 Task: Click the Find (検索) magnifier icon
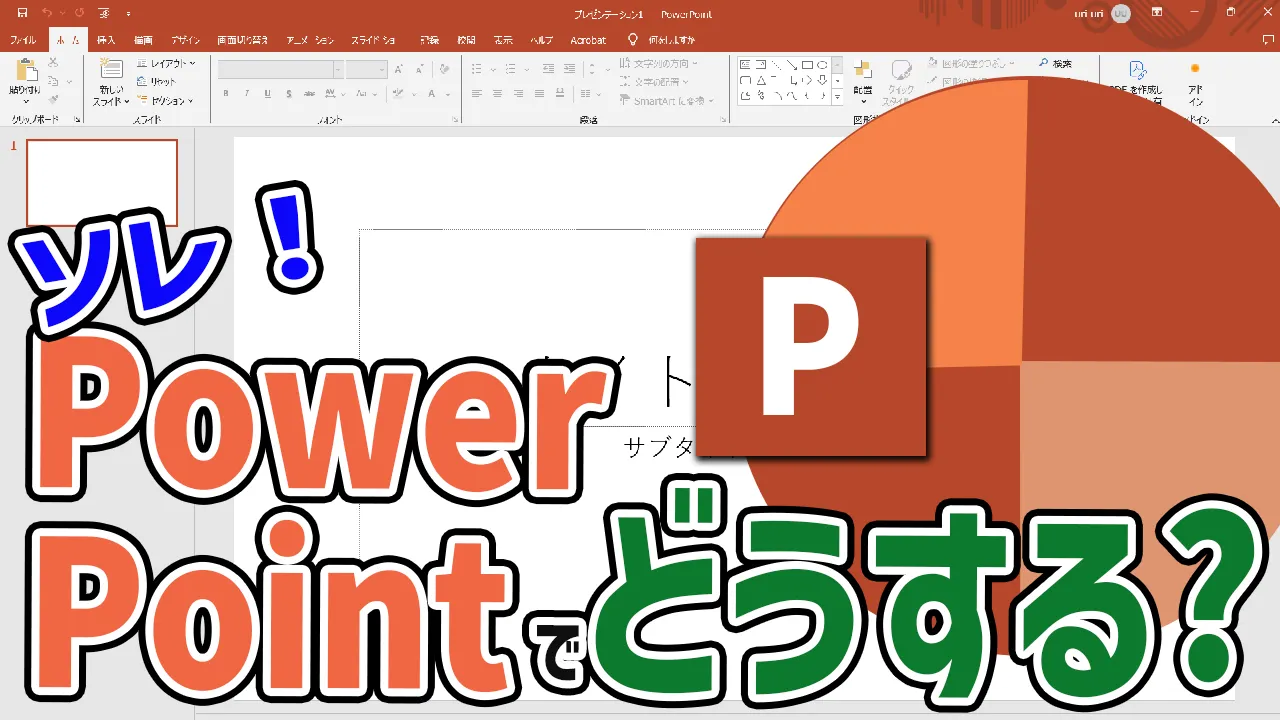(1044, 64)
